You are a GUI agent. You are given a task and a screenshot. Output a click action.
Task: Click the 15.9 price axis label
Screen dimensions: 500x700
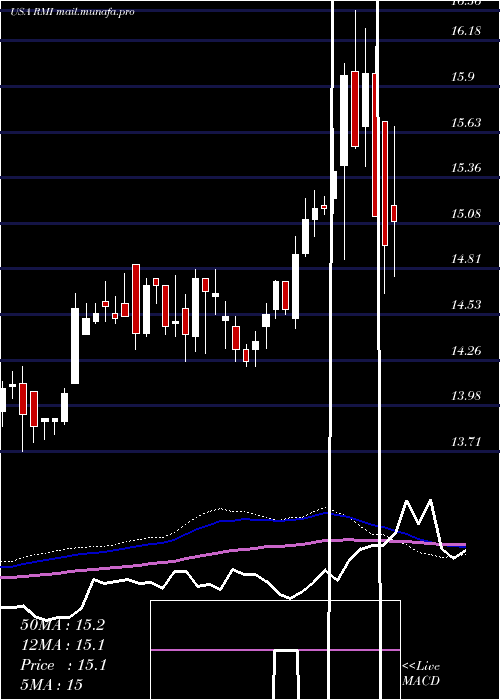click(462, 77)
